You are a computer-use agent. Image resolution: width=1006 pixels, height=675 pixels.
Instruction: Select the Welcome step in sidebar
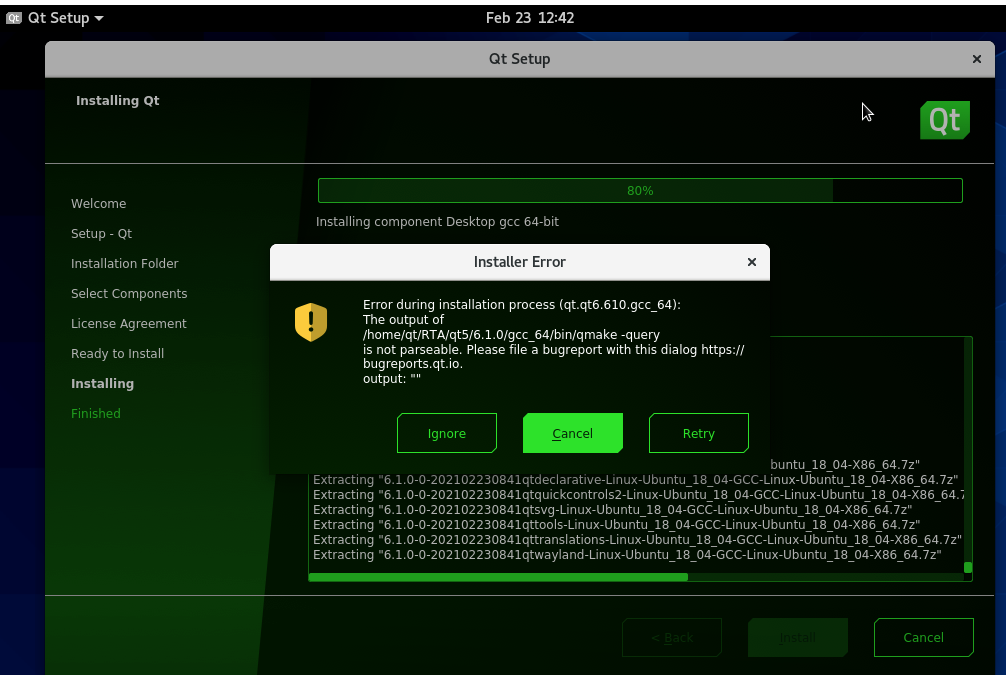point(98,203)
